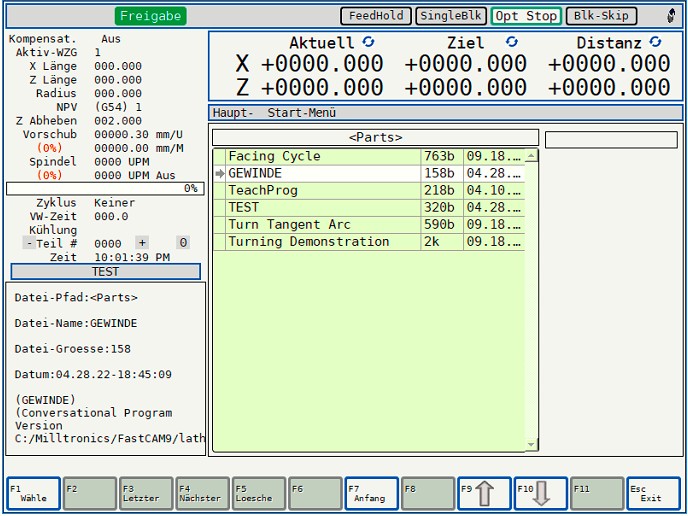Click the Haupt- Start-Menü bar
The height and width of the screenshot is (516, 688).
click(x=446, y=113)
